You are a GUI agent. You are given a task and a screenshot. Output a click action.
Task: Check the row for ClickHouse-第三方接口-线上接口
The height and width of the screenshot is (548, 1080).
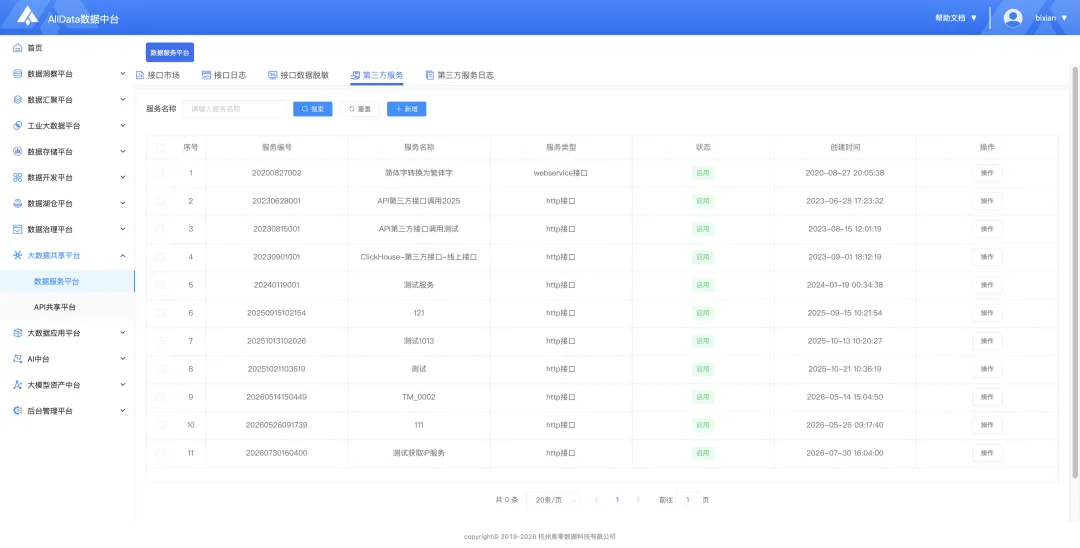pos(160,257)
